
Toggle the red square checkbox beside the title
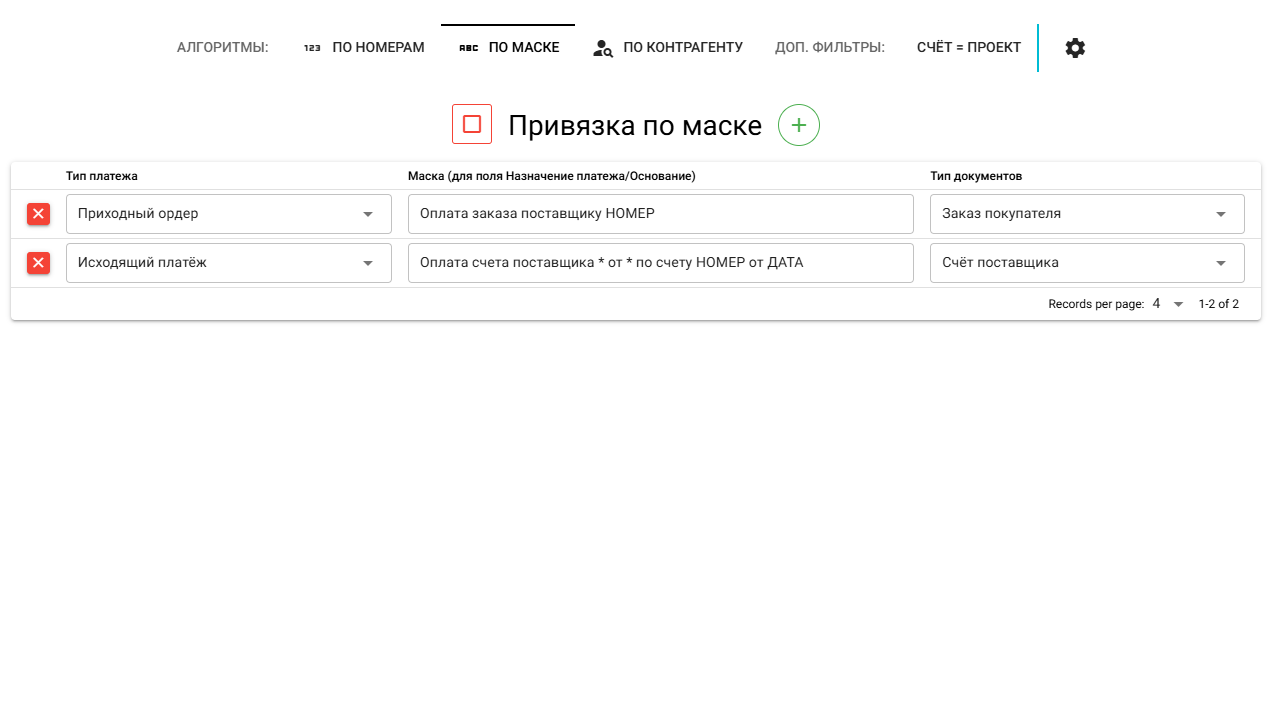click(472, 124)
